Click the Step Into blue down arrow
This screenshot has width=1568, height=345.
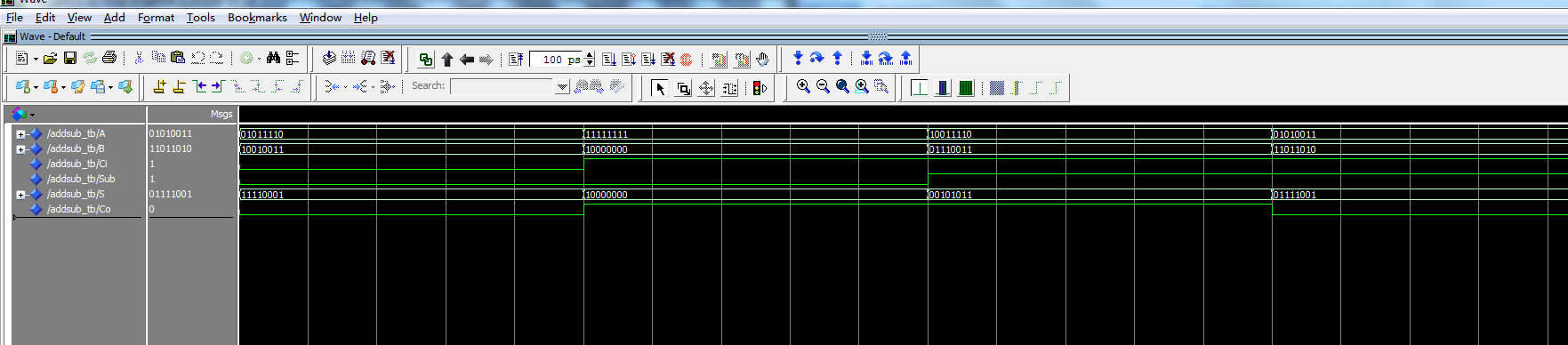click(798, 59)
